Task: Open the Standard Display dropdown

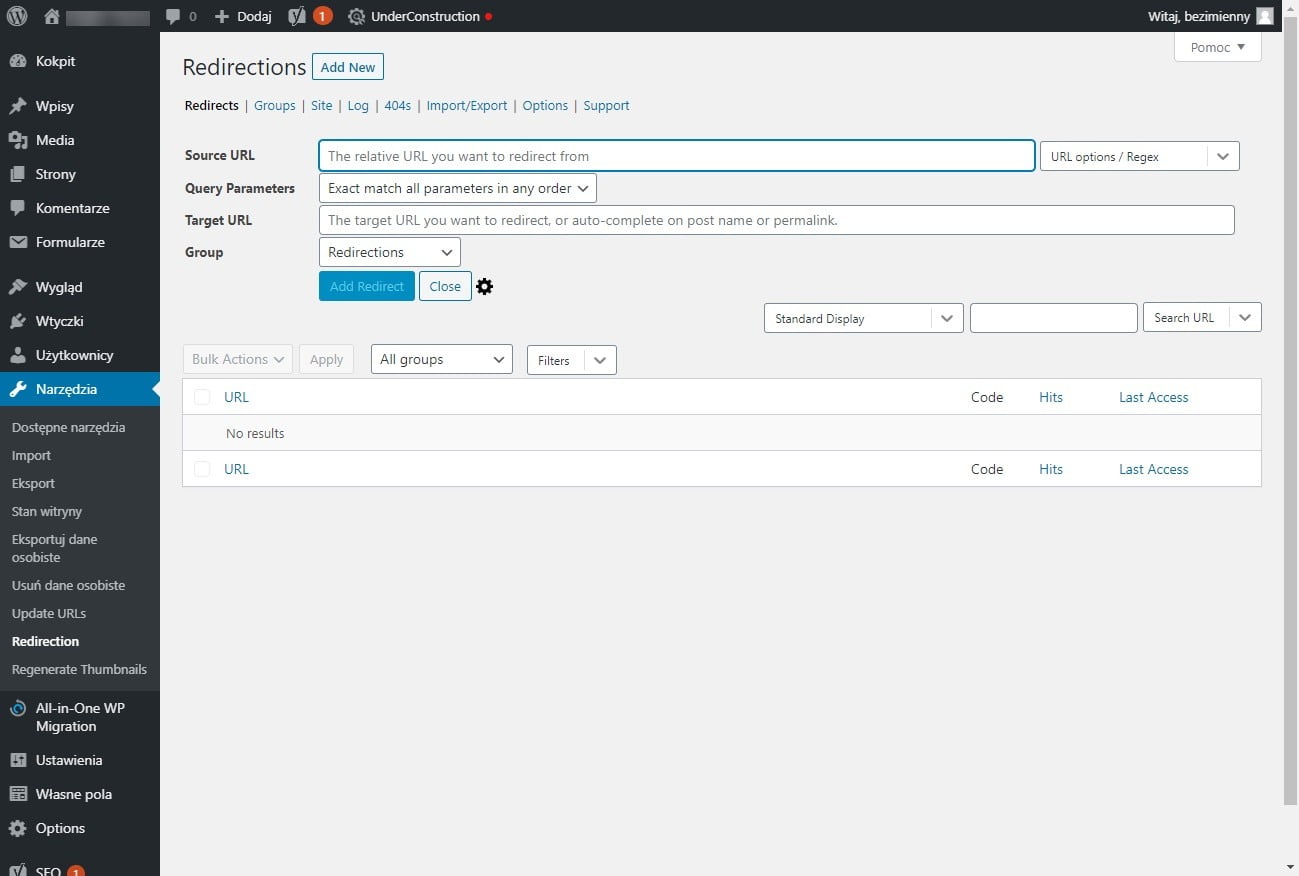Action: 863,318
